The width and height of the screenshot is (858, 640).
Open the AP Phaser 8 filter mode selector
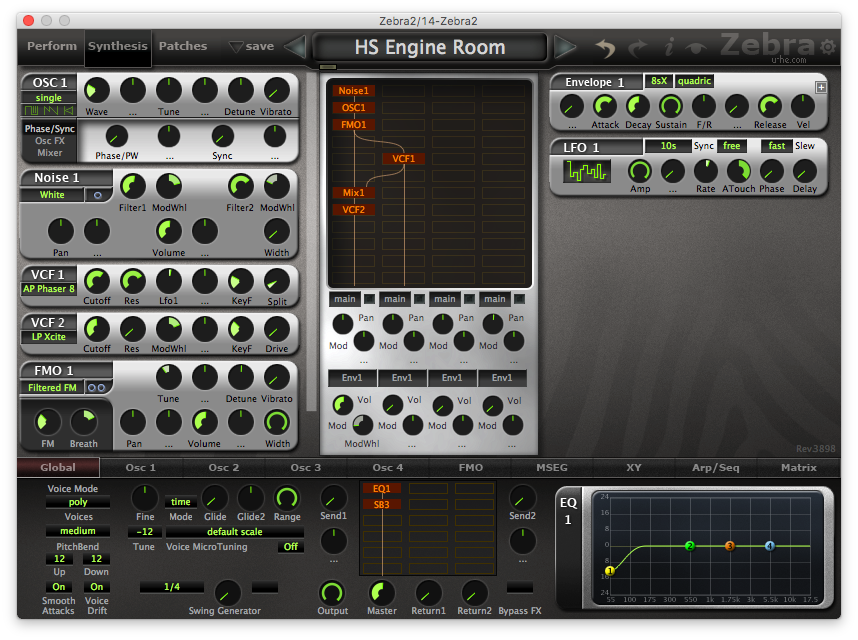[48, 288]
